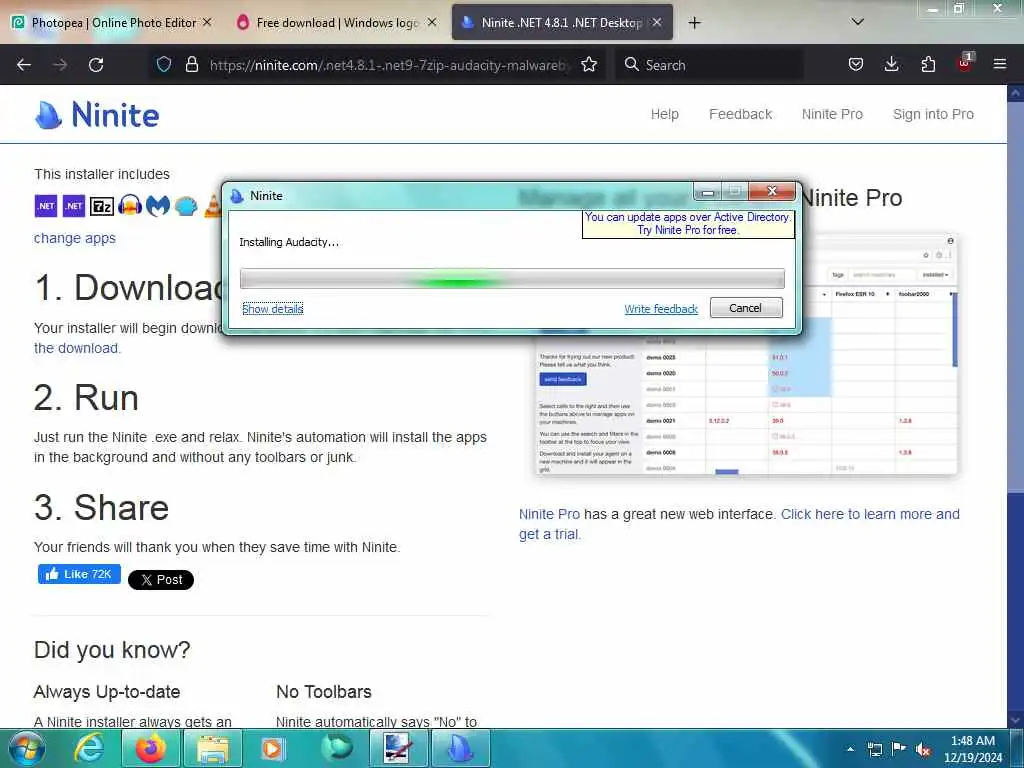Click the Try Ninite Pro for free banner
This screenshot has width=1024, height=768.
(x=688, y=223)
